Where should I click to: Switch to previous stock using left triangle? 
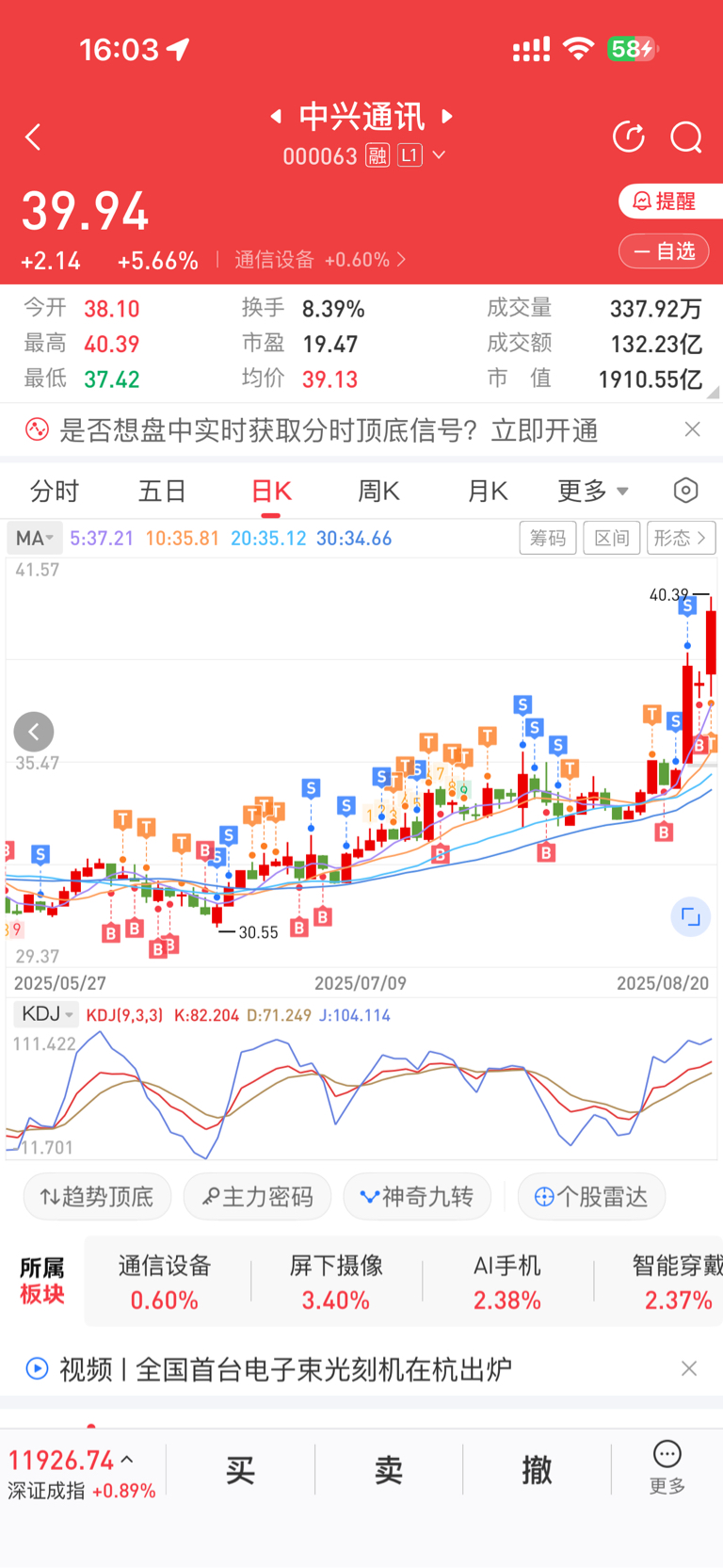pos(276,117)
